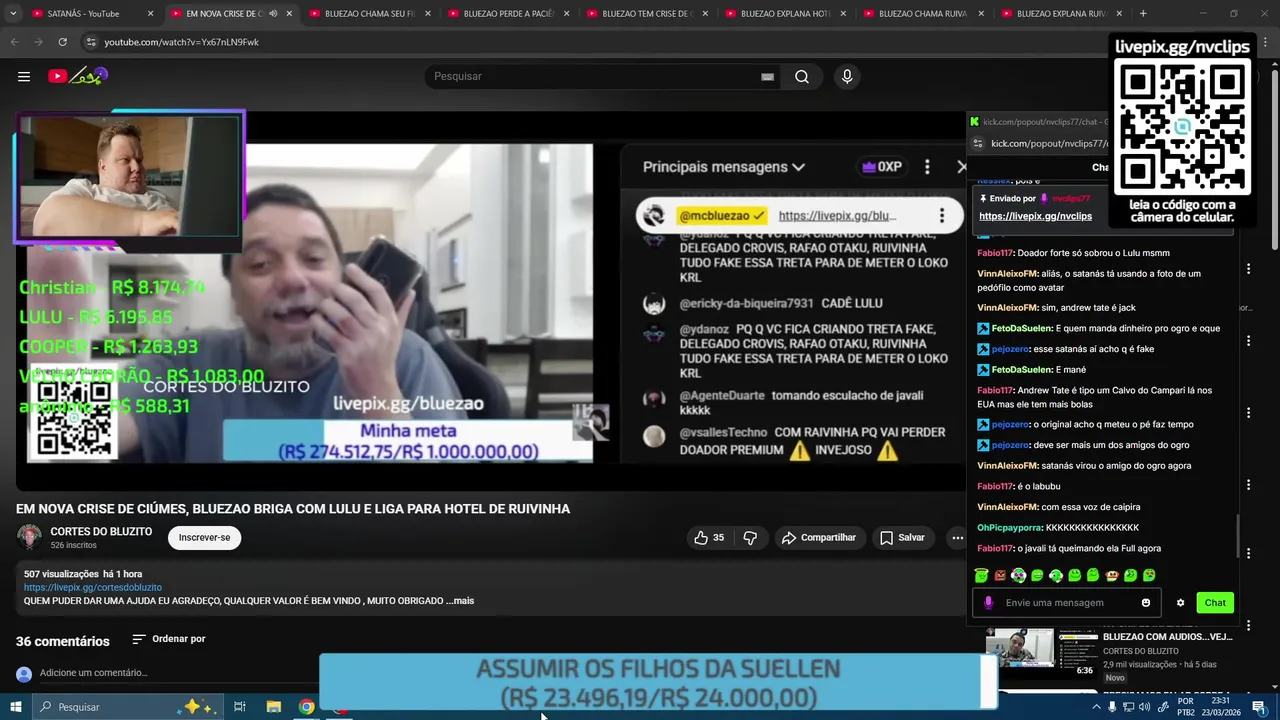Click the Chrome address bar URL
The height and width of the screenshot is (720, 1280).
tap(181, 42)
